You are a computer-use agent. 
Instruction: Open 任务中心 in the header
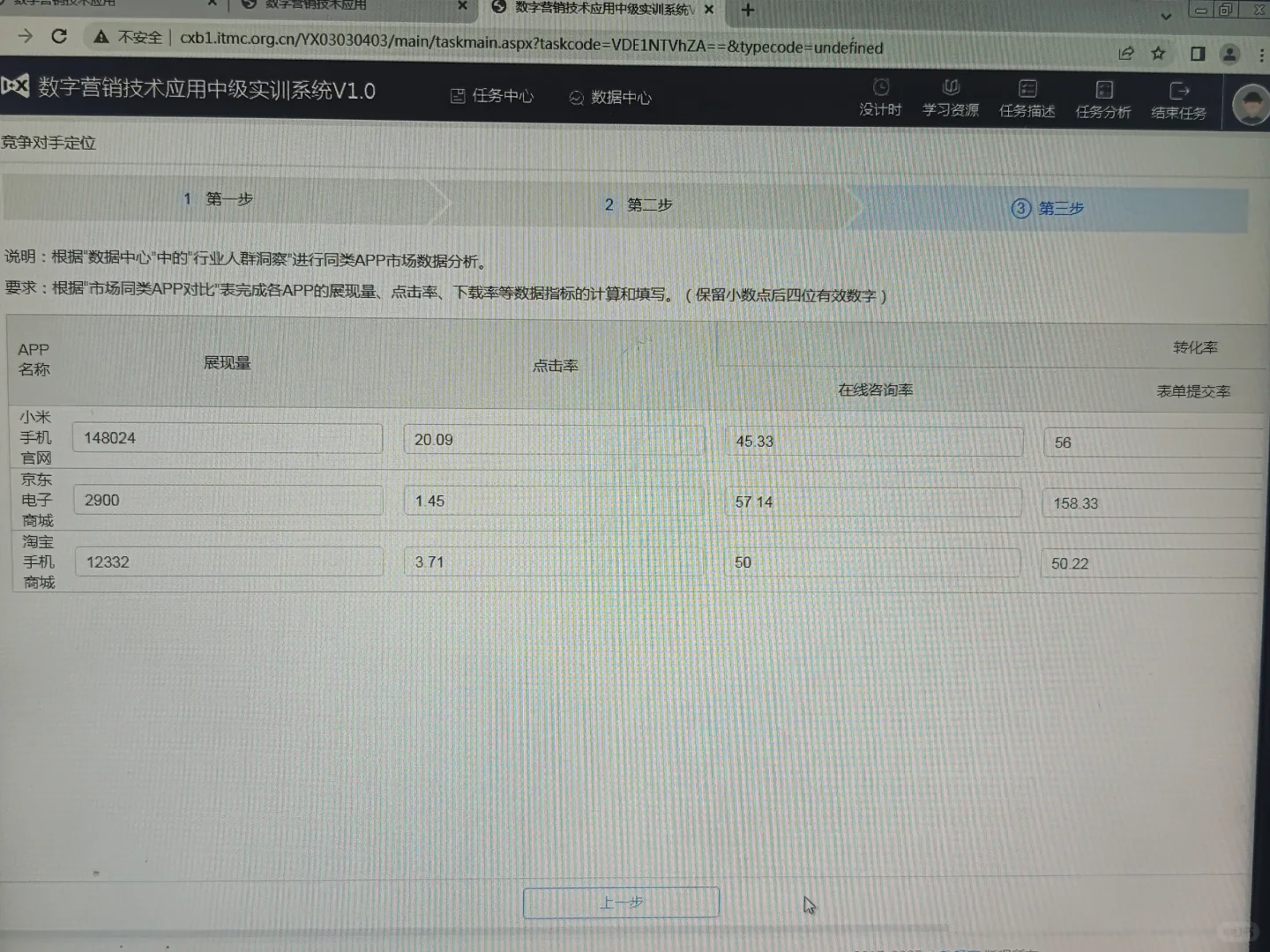click(x=492, y=95)
